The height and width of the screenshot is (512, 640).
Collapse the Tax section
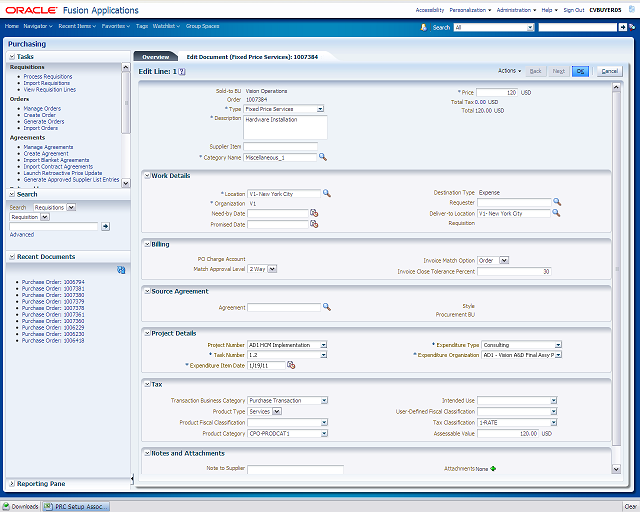point(147,384)
